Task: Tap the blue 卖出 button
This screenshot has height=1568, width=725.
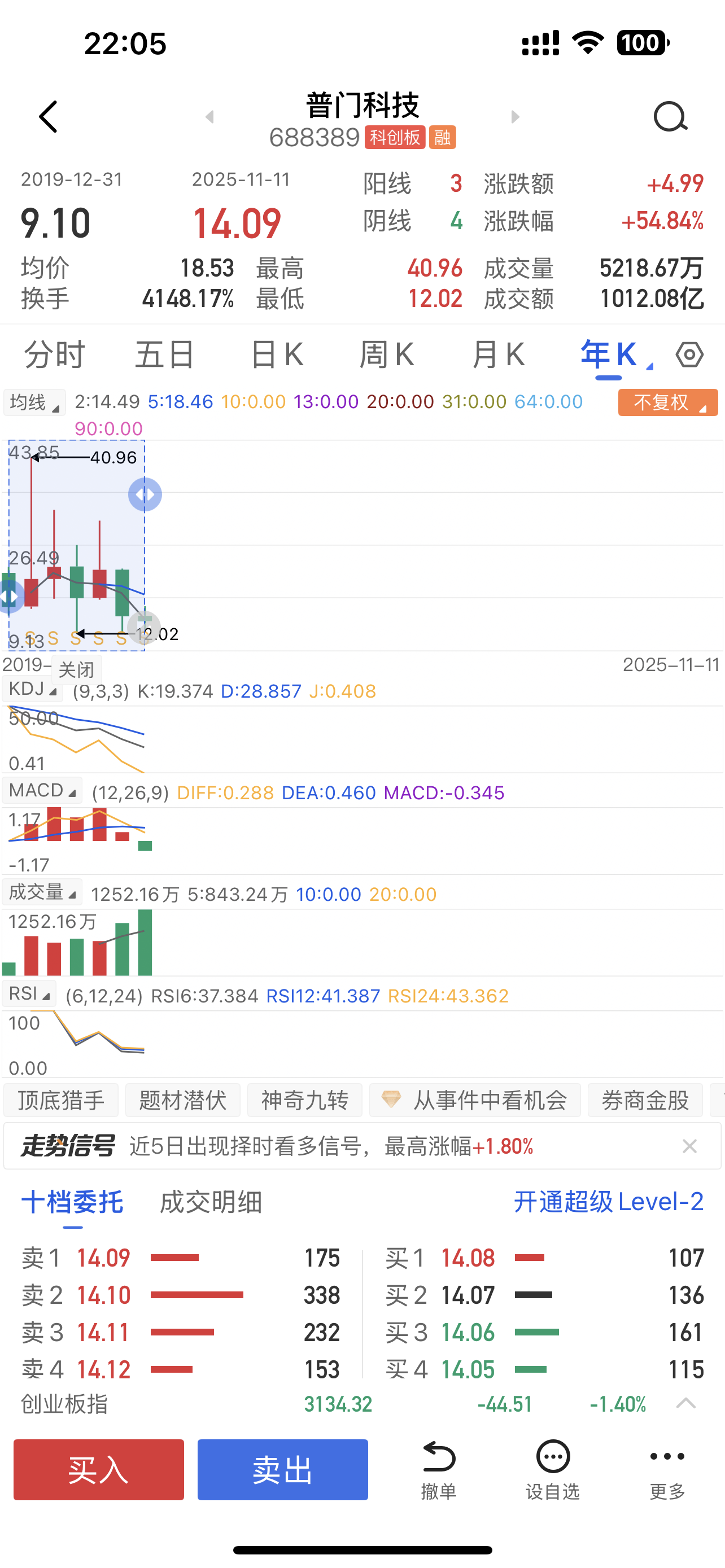Action: click(x=282, y=1469)
